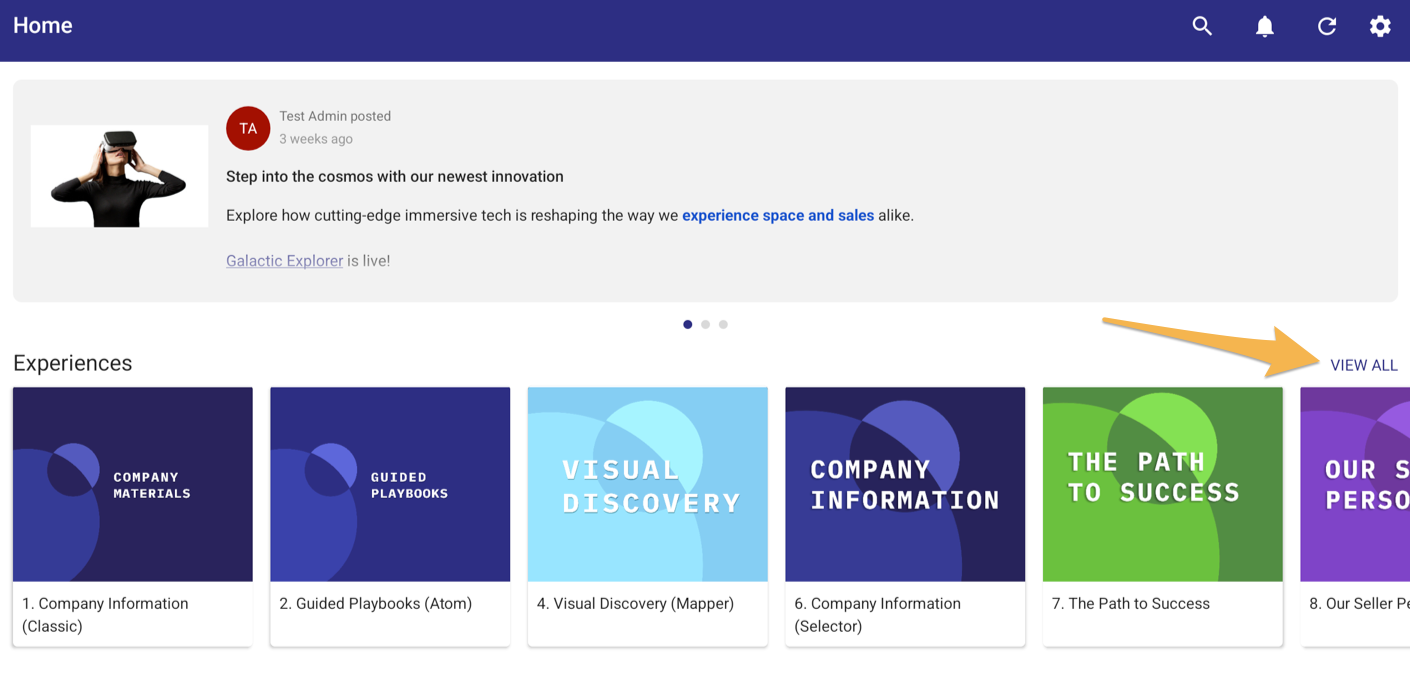Image resolution: width=1410 pixels, height=677 pixels.
Task: Click the Home title in the header
Action: click(x=42, y=25)
